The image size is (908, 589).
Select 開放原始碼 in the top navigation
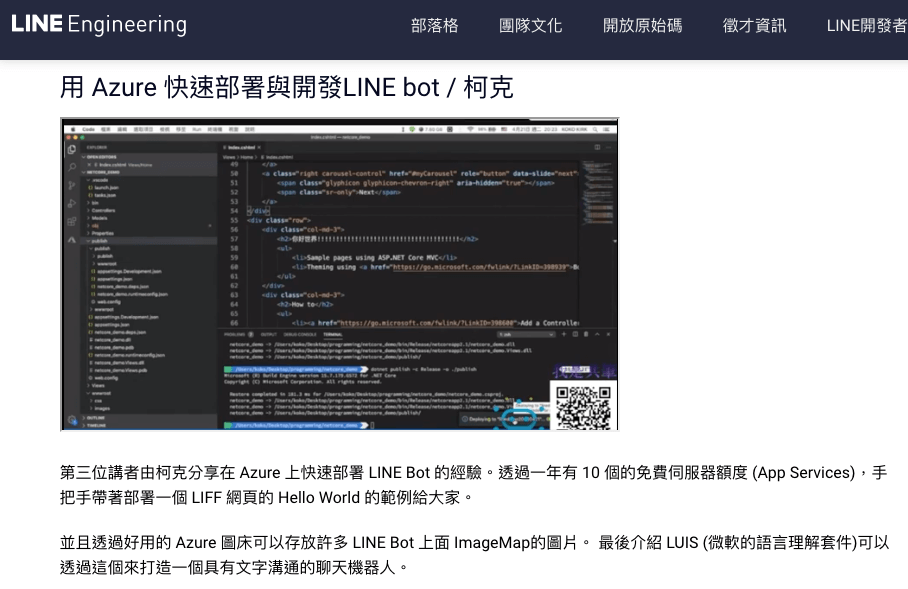point(642,25)
